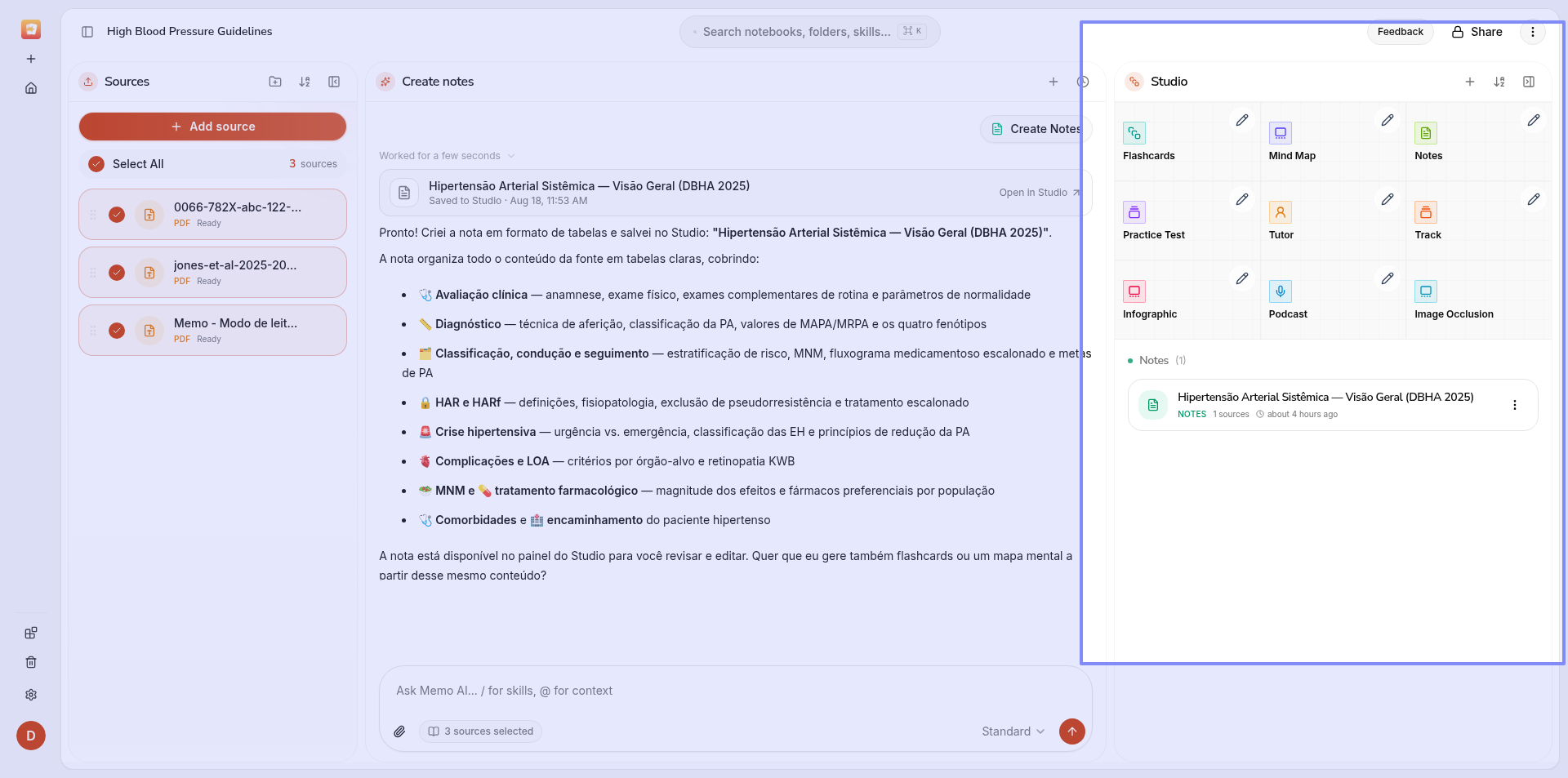Viewport: 1568px width, 778px height.
Task: Click the notebook title High Blood Pressure Guidelines
Action: [189, 31]
